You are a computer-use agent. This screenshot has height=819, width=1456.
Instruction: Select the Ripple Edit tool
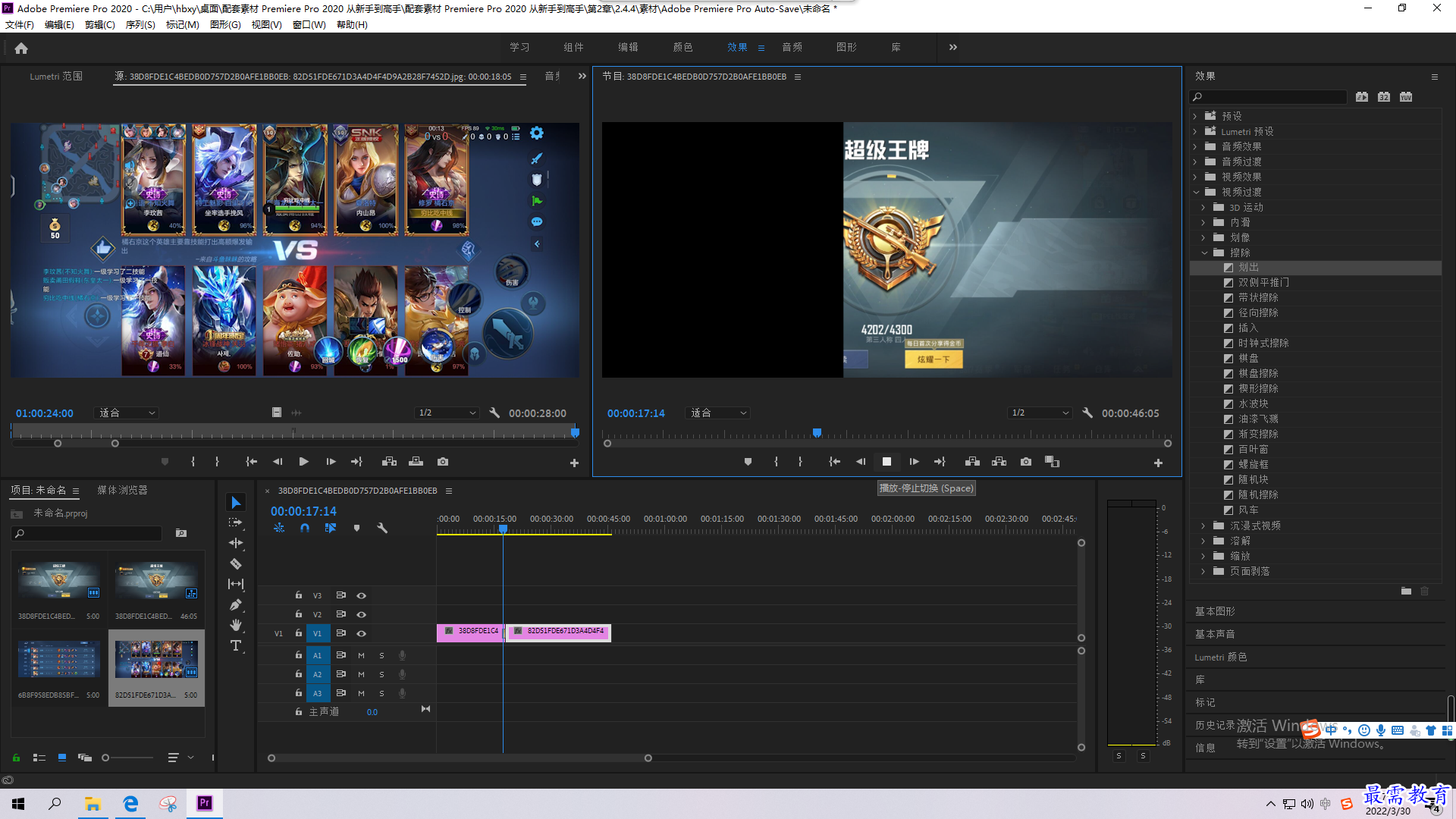click(236, 543)
